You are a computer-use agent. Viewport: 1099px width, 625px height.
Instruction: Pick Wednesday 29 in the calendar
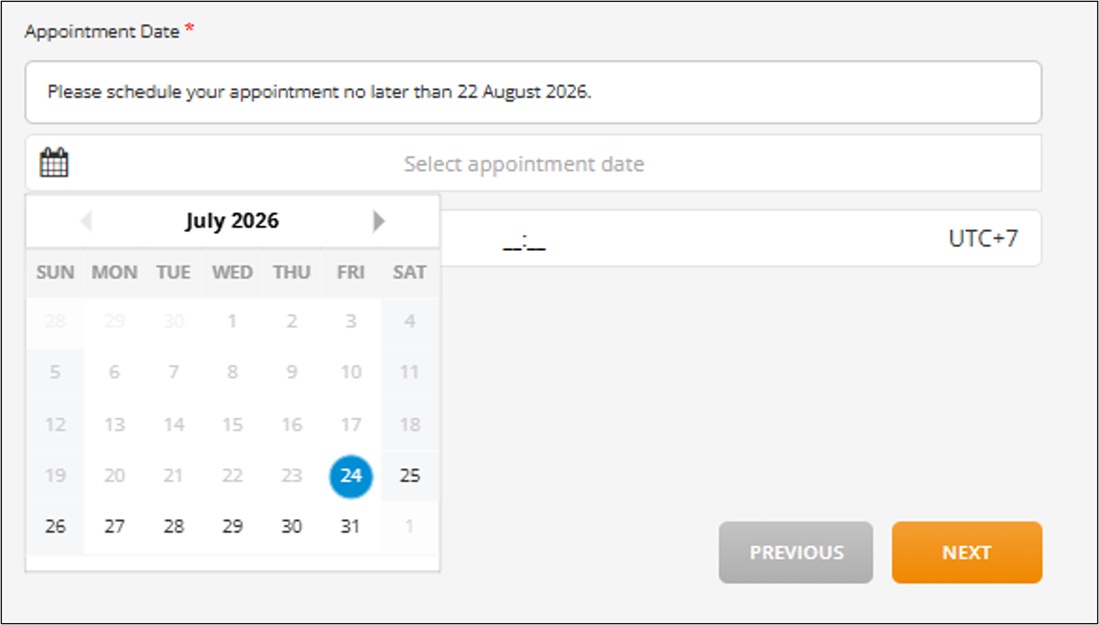pyautogui.click(x=232, y=526)
